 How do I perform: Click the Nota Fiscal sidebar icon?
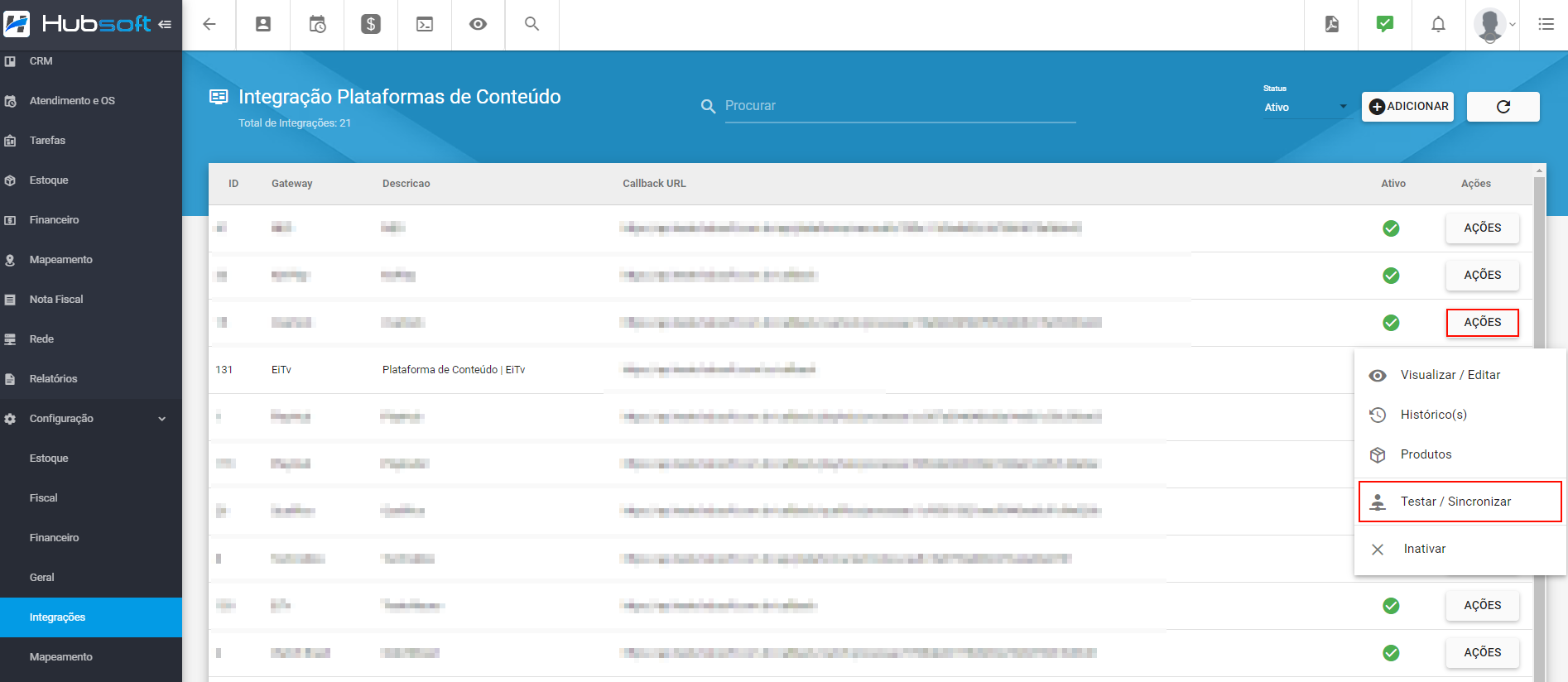point(10,300)
